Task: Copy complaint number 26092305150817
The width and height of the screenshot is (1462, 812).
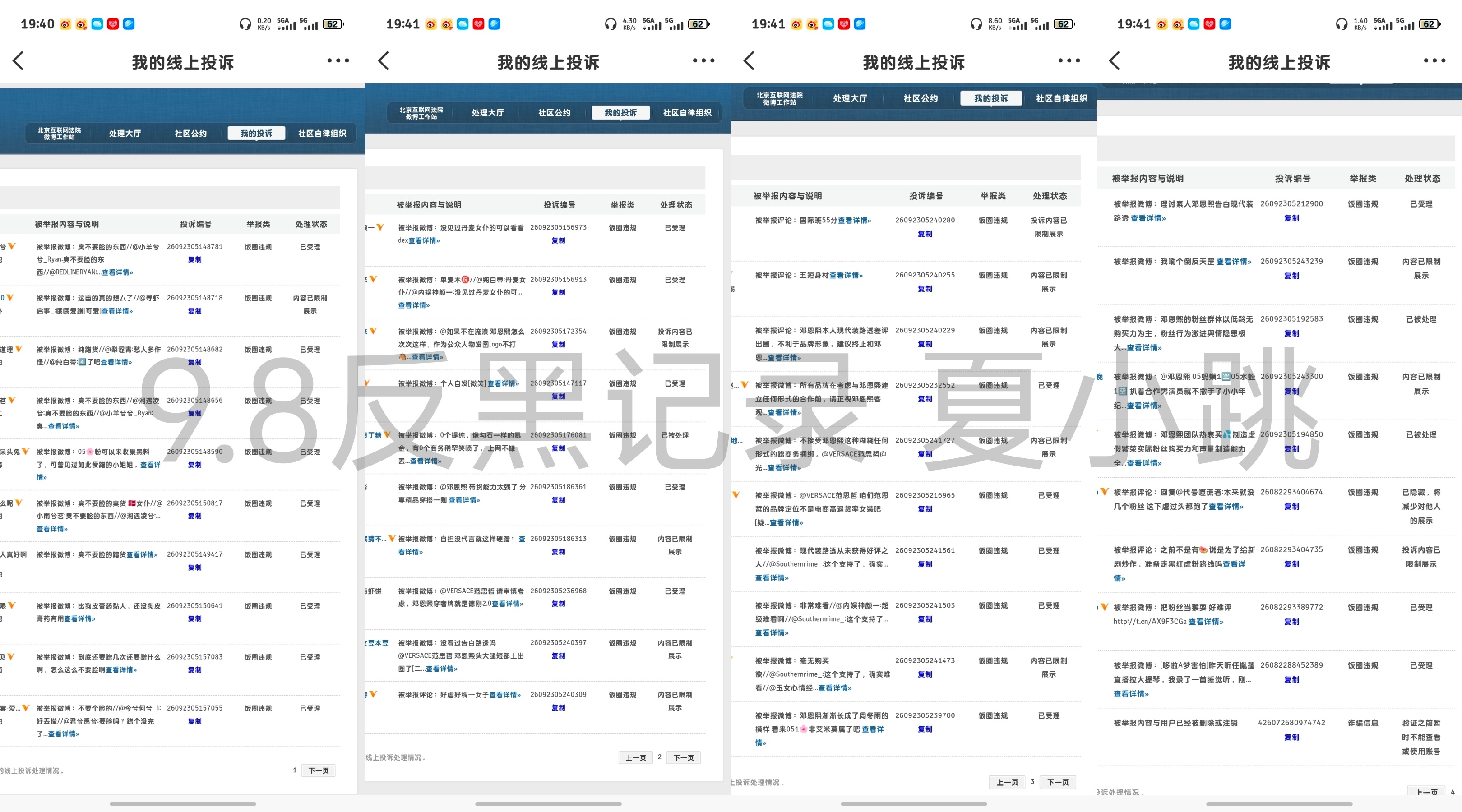Action: pos(194,516)
